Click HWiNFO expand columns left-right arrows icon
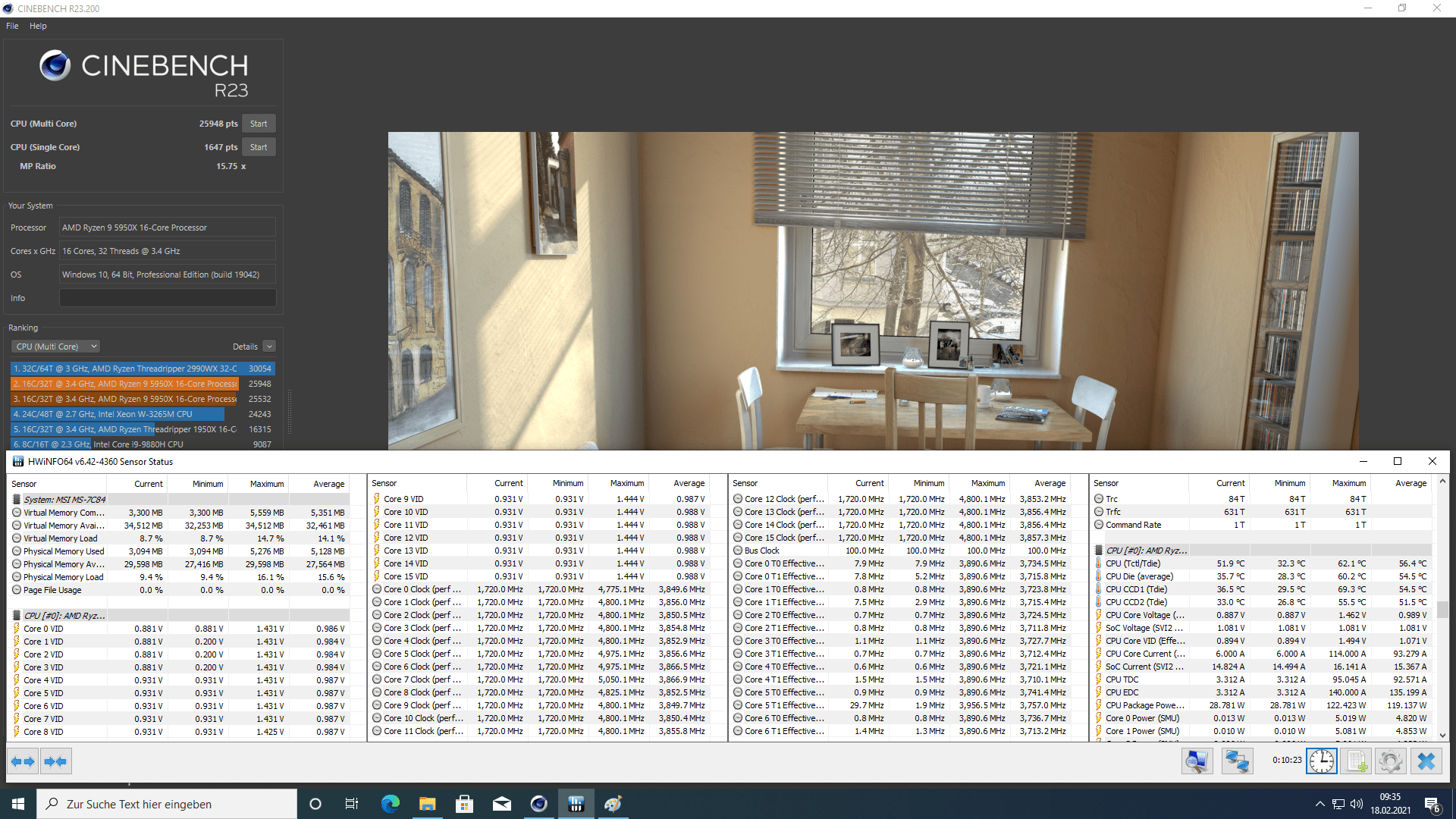This screenshot has height=819, width=1456. [x=24, y=761]
